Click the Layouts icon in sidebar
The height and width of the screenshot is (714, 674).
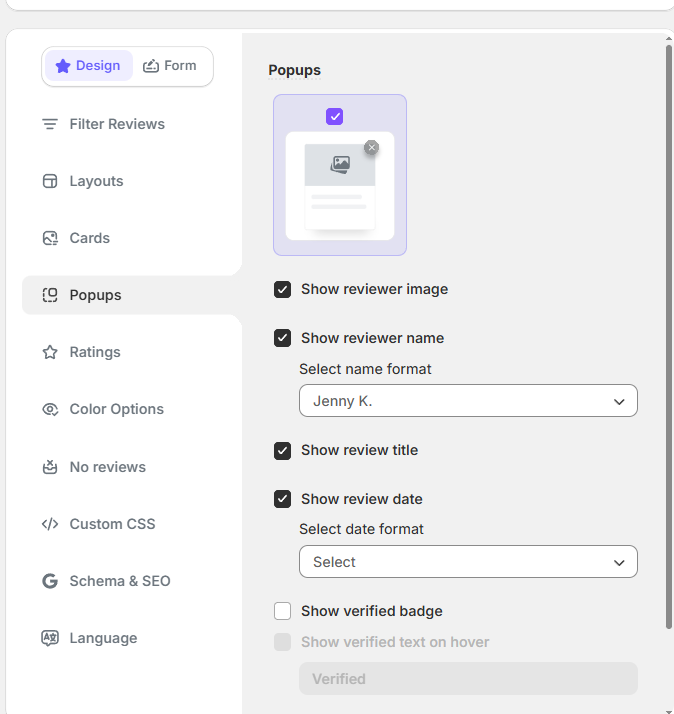click(50, 181)
